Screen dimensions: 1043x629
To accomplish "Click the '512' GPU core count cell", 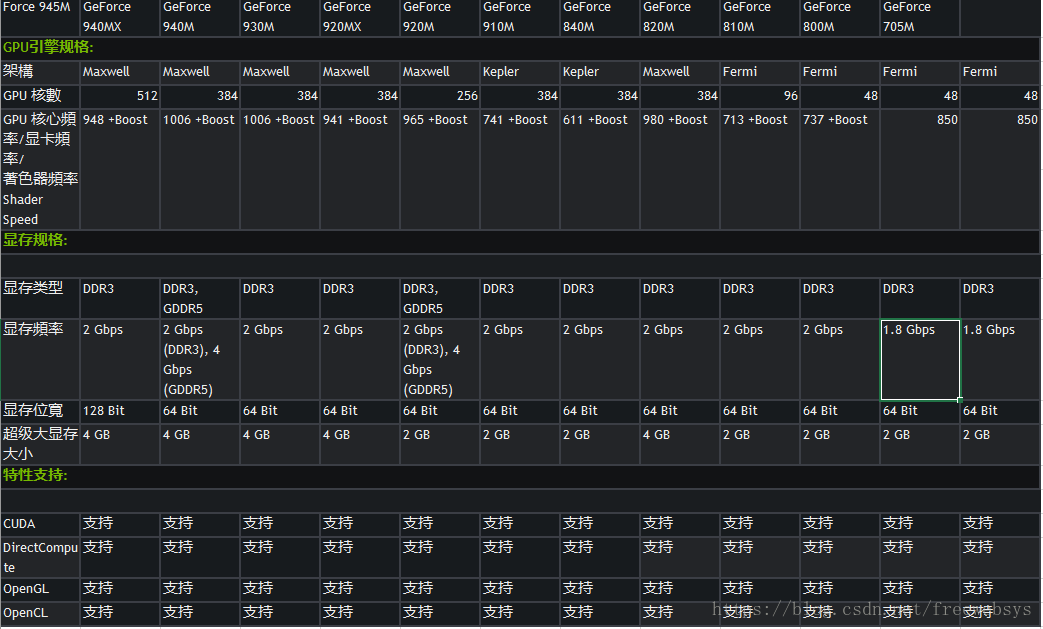I will click(x=120, y=96).
